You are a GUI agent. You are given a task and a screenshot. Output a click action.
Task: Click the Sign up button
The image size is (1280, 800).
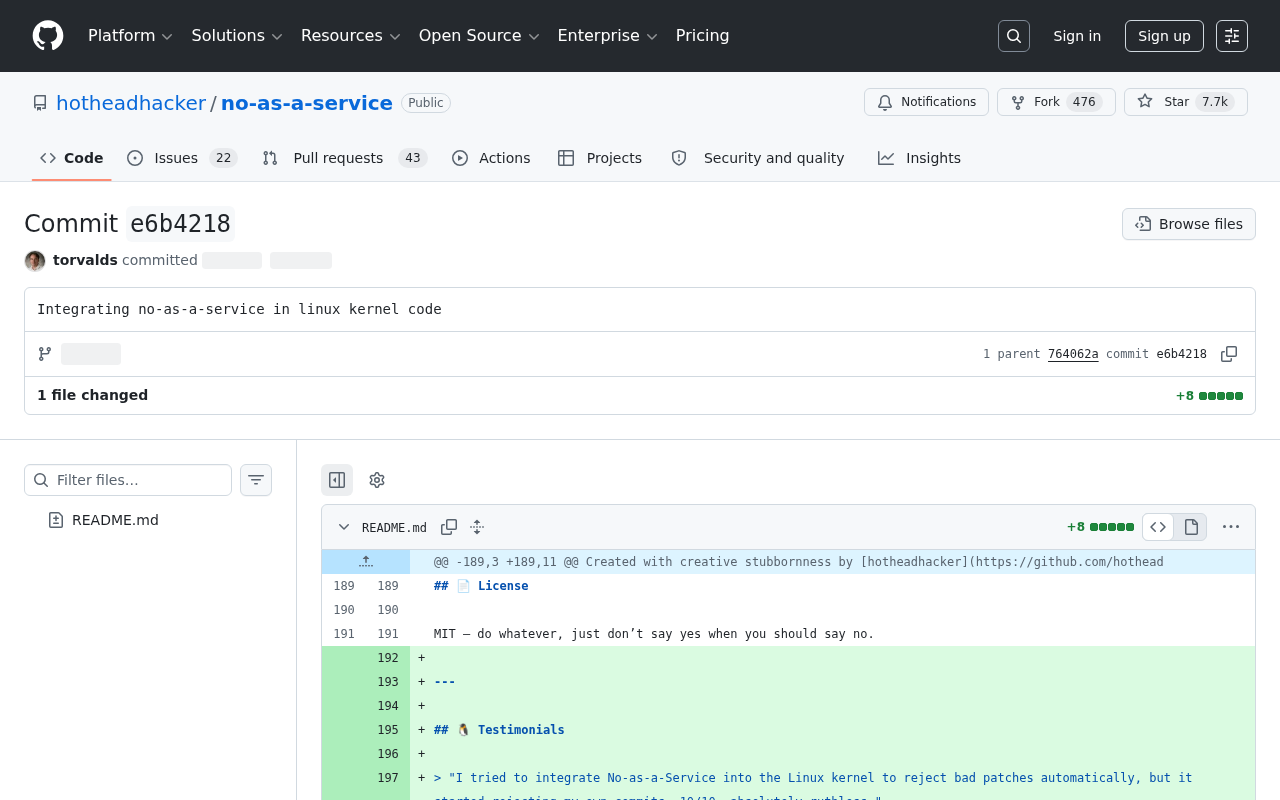[x=1164, y=36]
